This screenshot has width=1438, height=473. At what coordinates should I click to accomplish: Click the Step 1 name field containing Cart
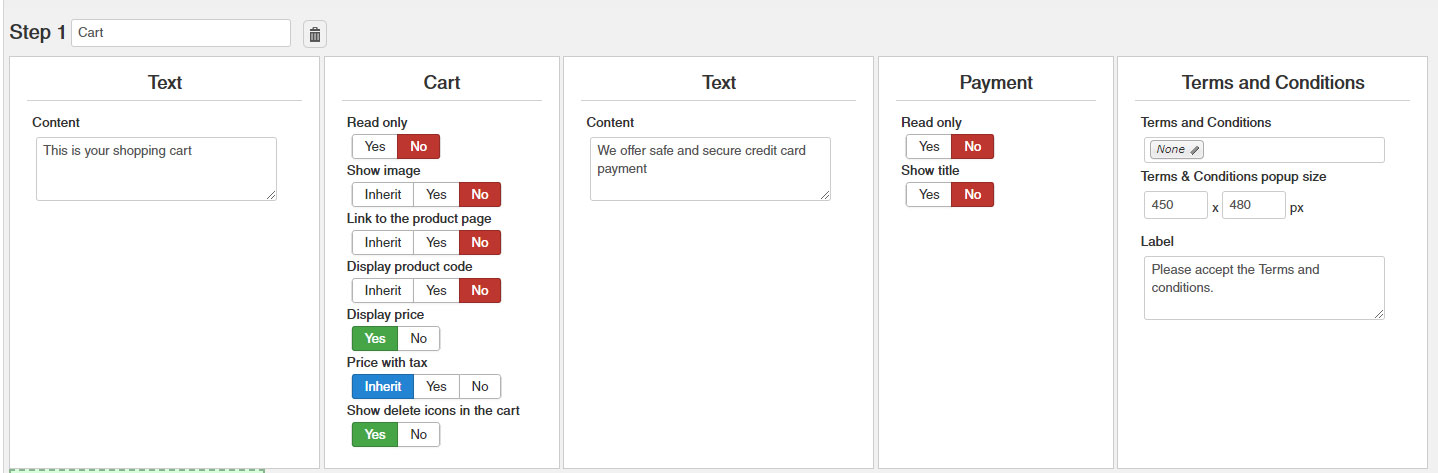tap(180, 33)
